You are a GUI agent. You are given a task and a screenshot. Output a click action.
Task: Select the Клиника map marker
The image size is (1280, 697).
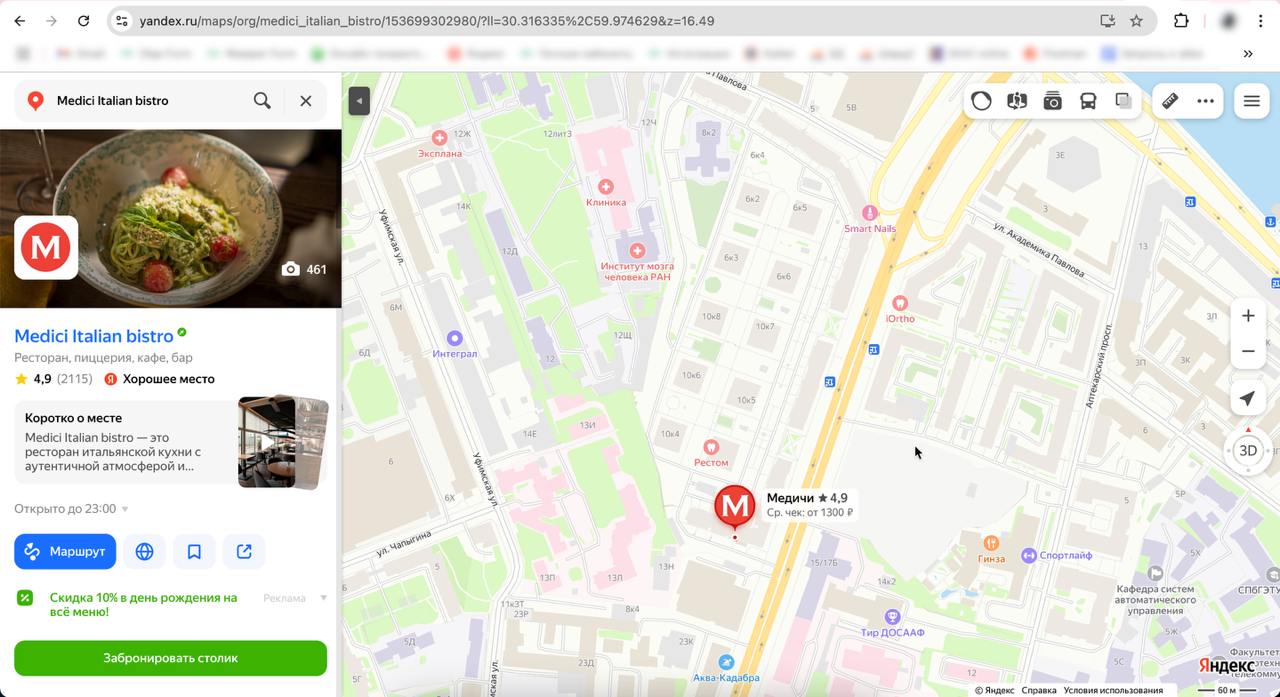605,186
